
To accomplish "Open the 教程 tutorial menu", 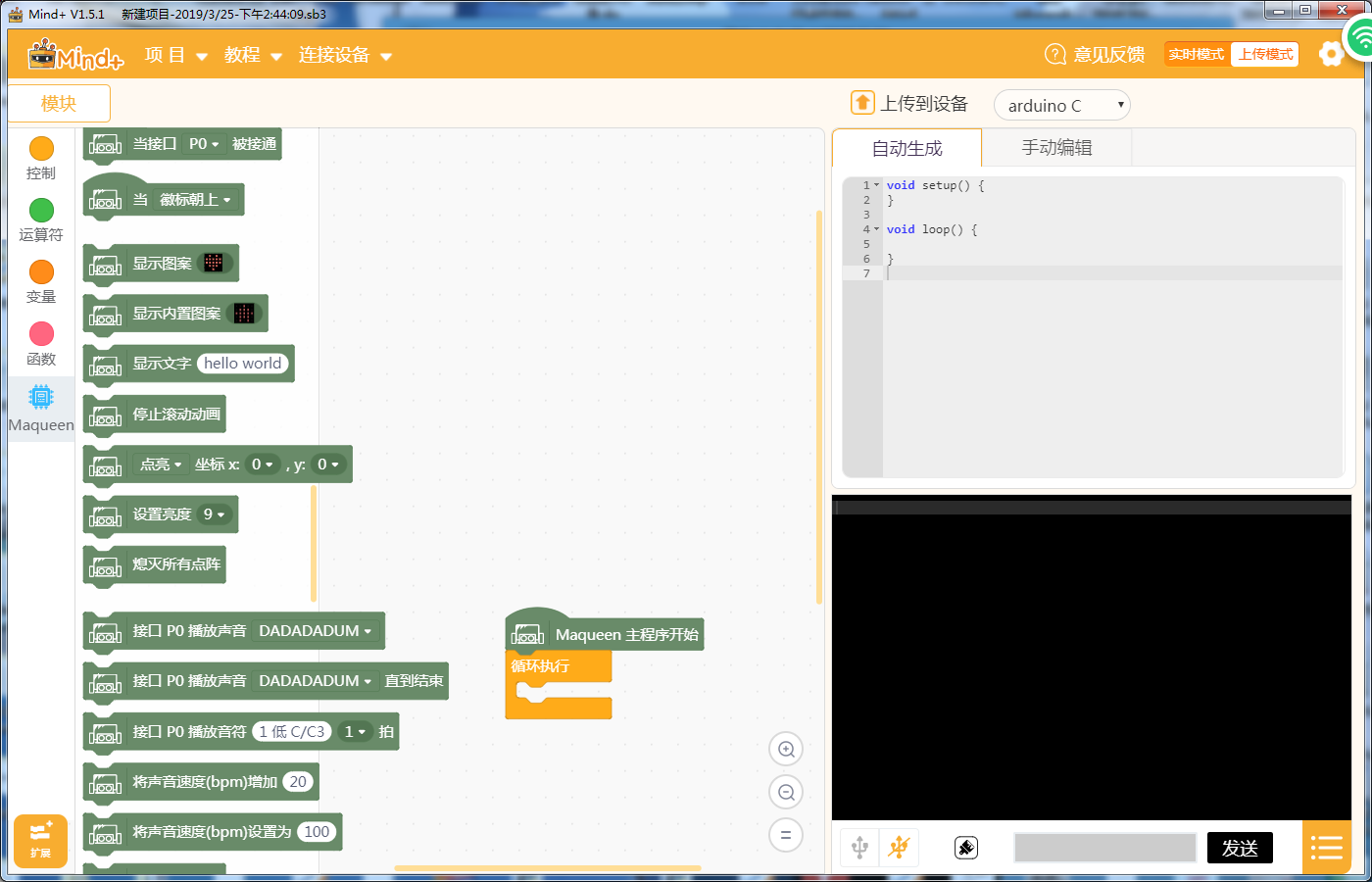I will pyautogui.click(x=253, y=55).
